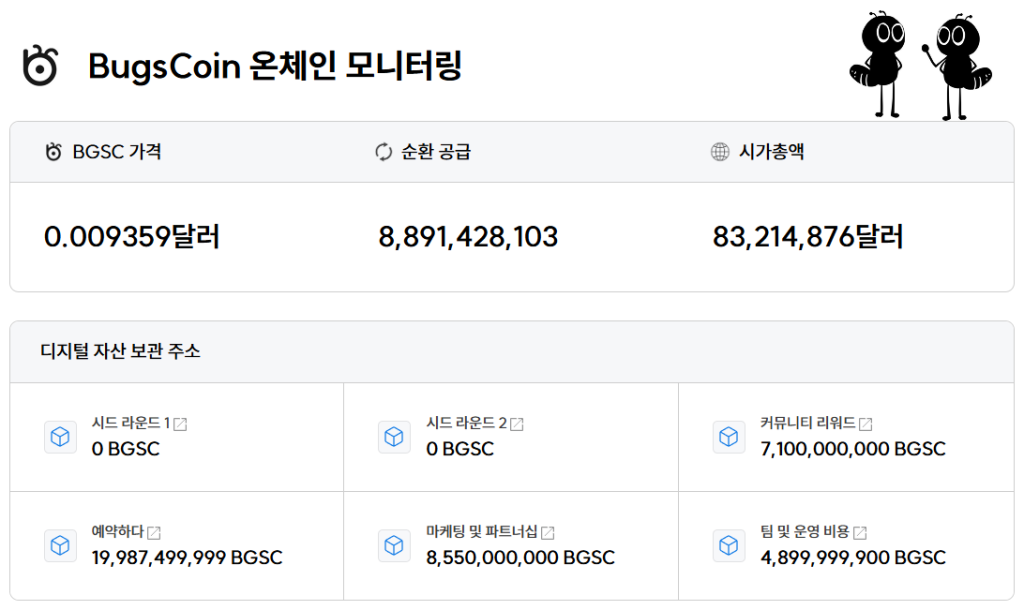This screenshot has width=1024, height=610.
Task: Click the cube icon beside 팀 및 운영 비용
Action: click(728, 545)
